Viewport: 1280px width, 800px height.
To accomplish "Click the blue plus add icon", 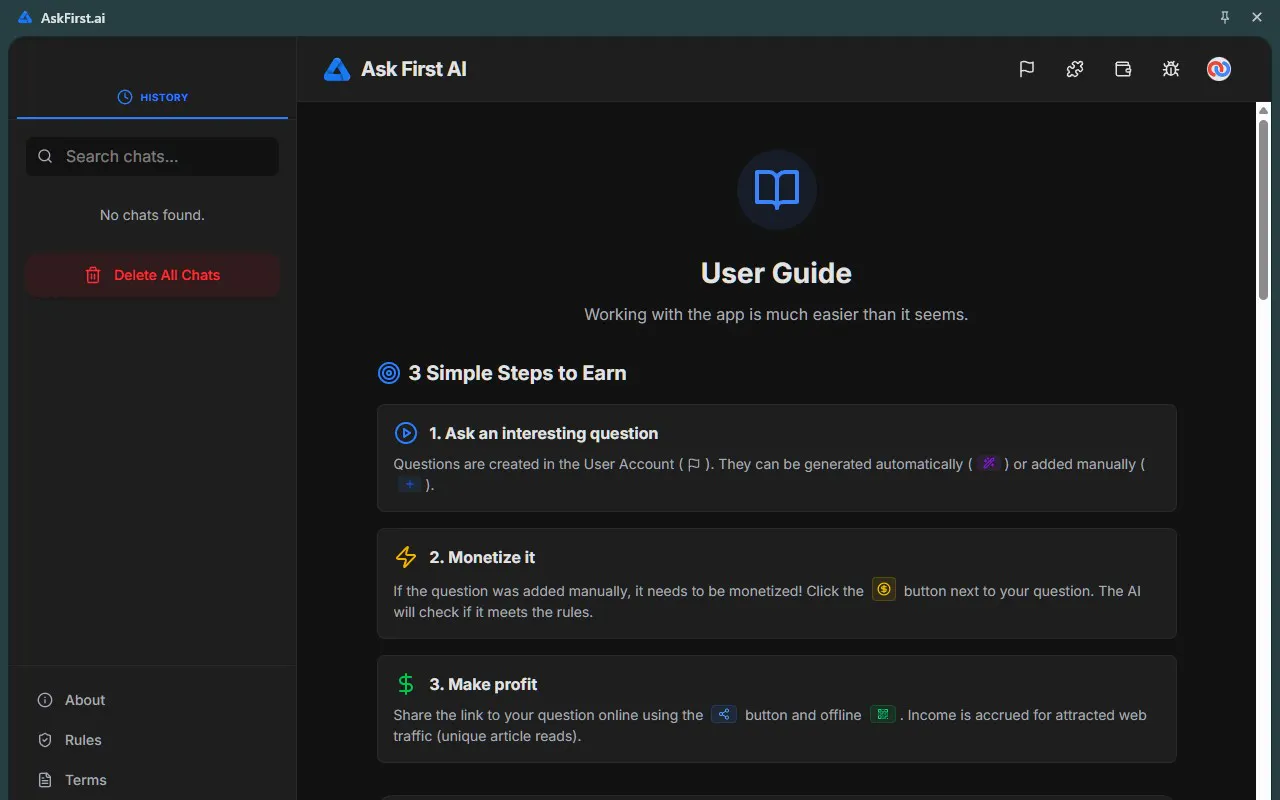I will tap(410, 484).
